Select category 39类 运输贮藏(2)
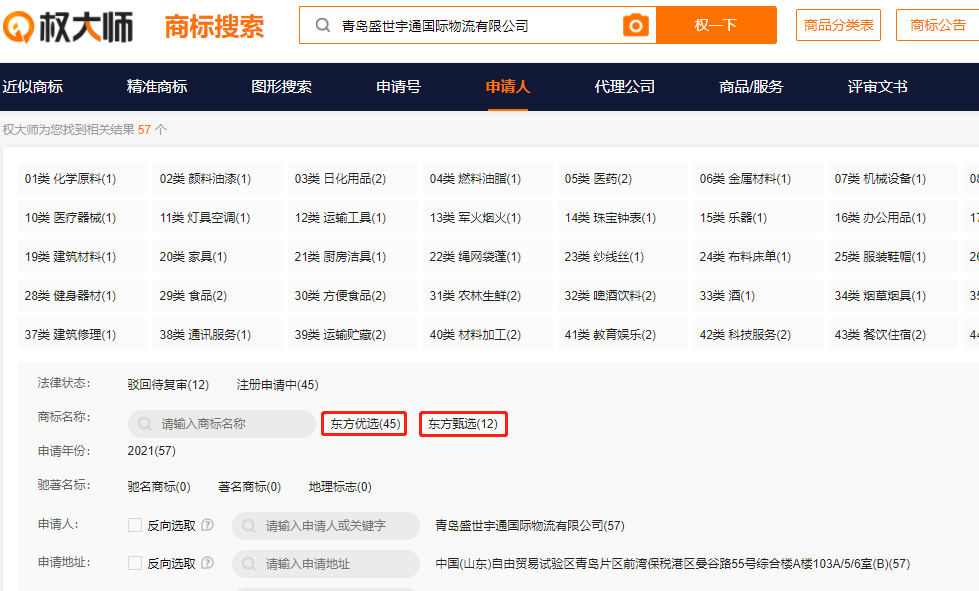Viewport: 979px width, 591px height. point(352,335)
